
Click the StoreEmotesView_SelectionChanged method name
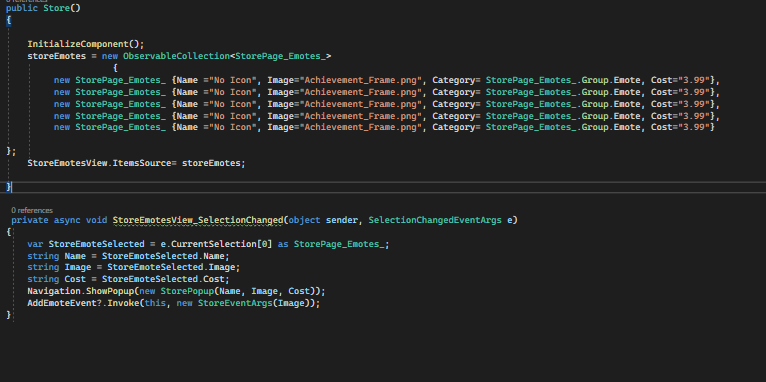point(198,220)
